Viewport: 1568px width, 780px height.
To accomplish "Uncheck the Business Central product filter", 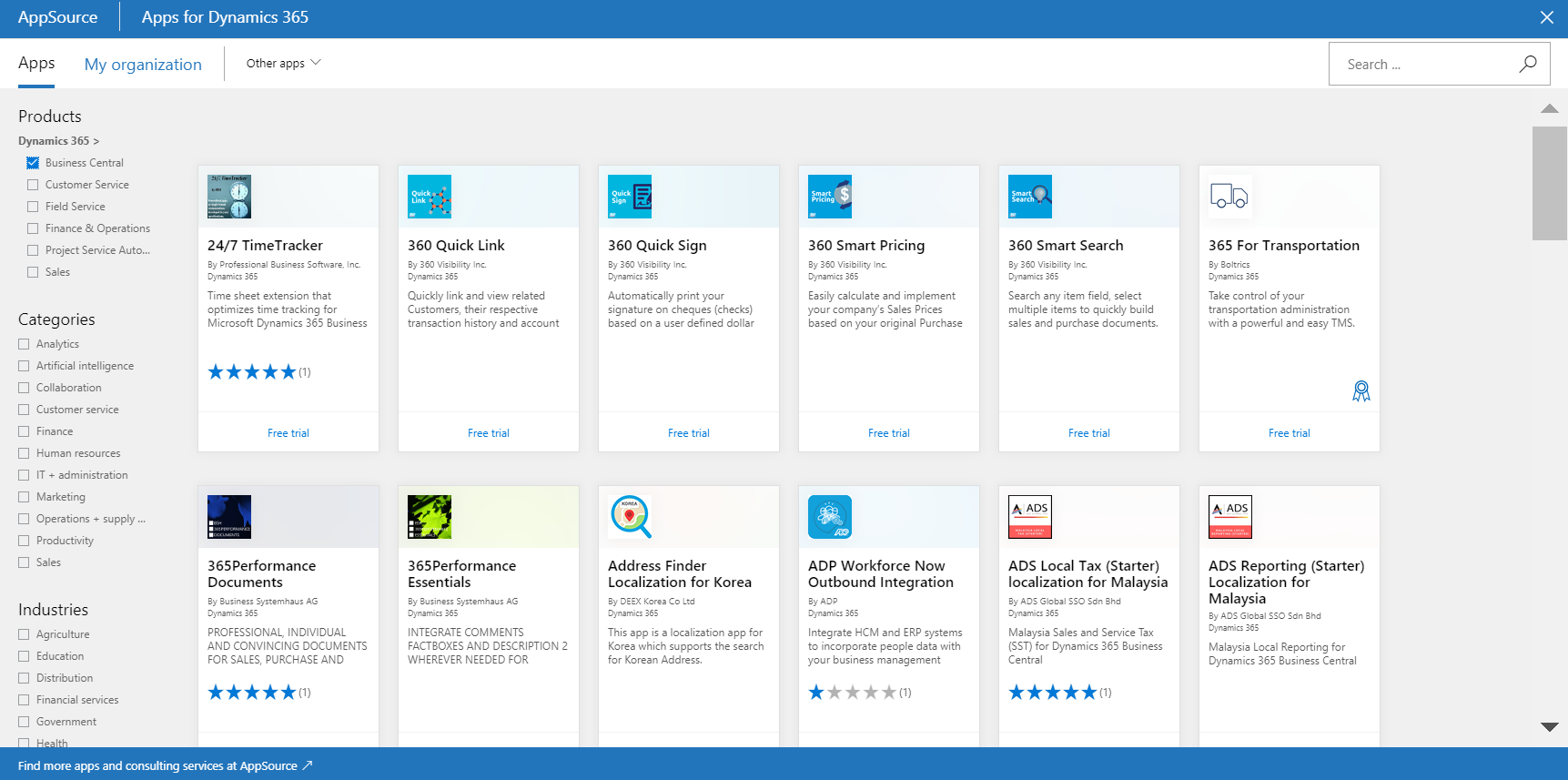I will [x=33, y=163].
